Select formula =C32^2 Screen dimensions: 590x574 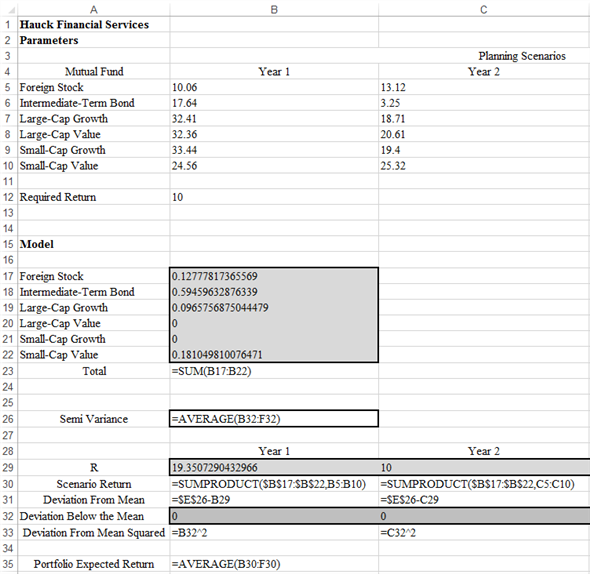click(484, 533)
